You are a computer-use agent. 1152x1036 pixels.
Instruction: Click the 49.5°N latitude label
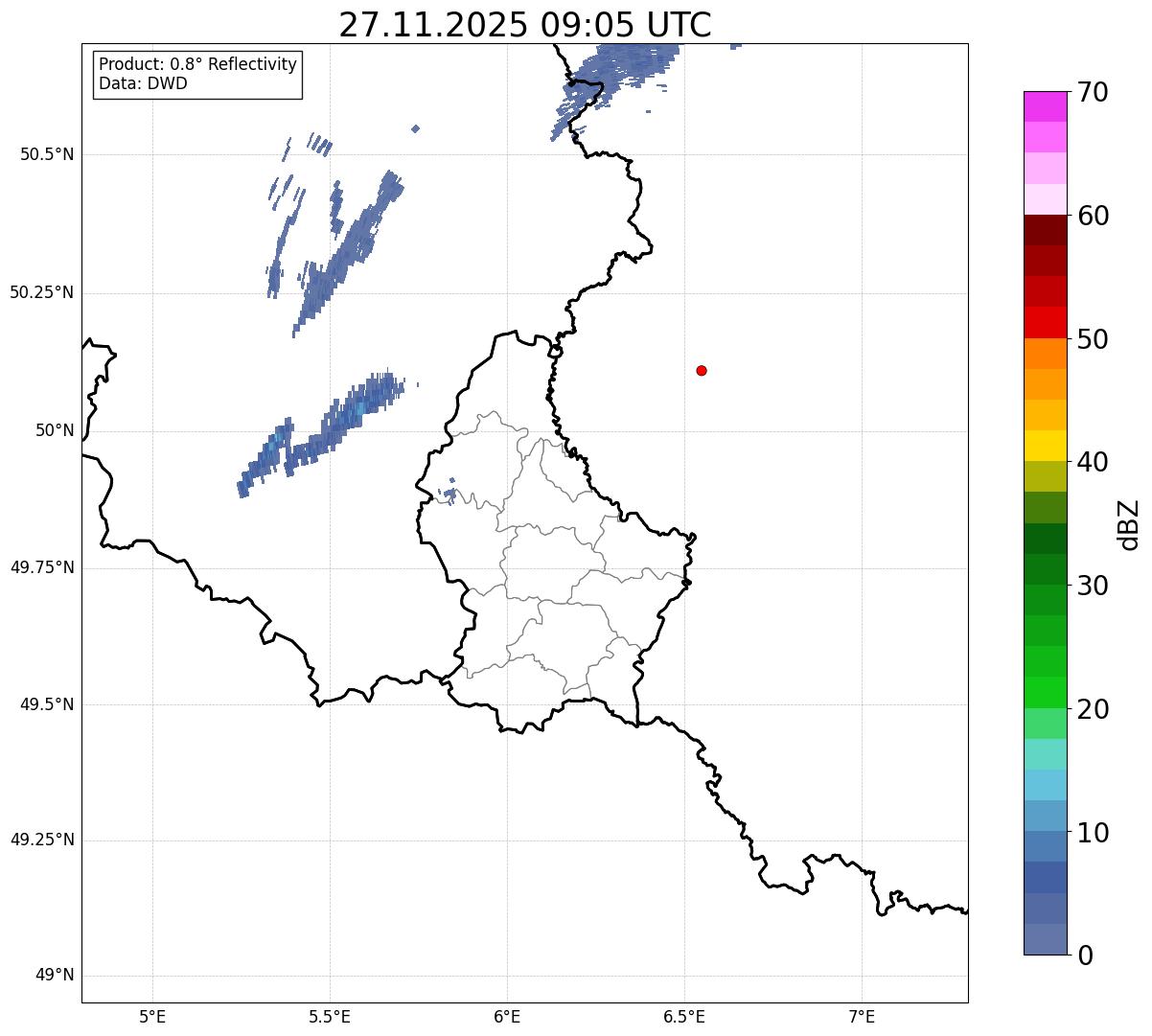47,704
